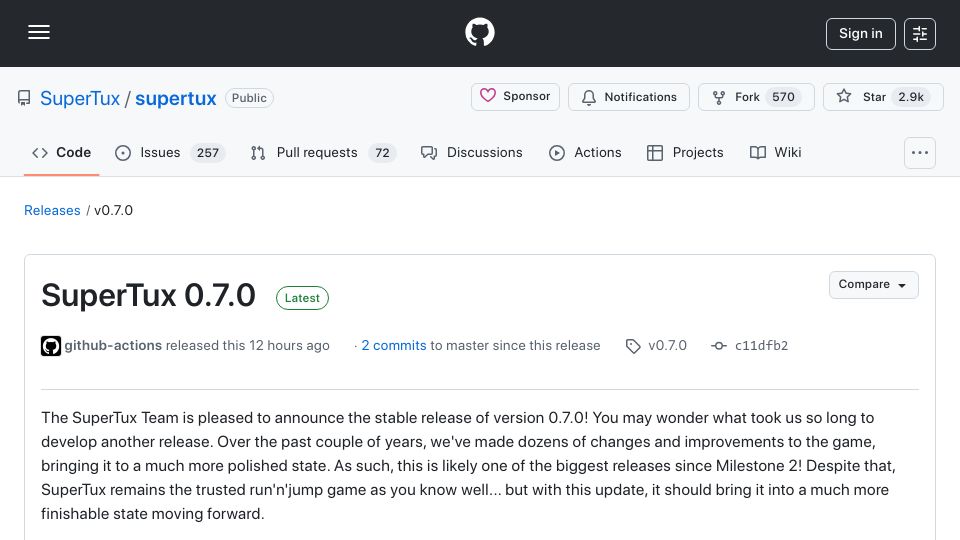Click the SuperTux 0.7.0 release title
The height and width of the screenshot is (540, 960).
click(x=148, y=295)
